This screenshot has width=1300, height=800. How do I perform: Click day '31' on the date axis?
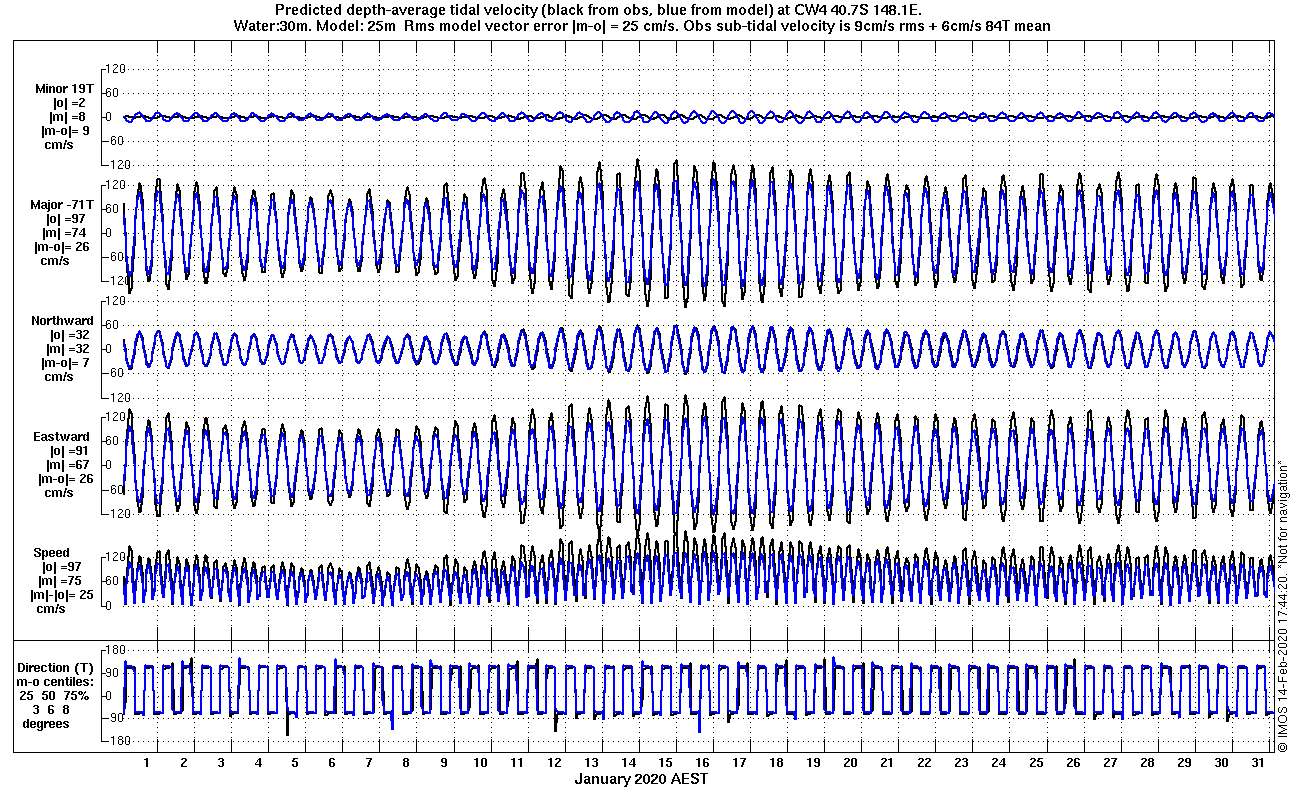(x=1258, y=762)
